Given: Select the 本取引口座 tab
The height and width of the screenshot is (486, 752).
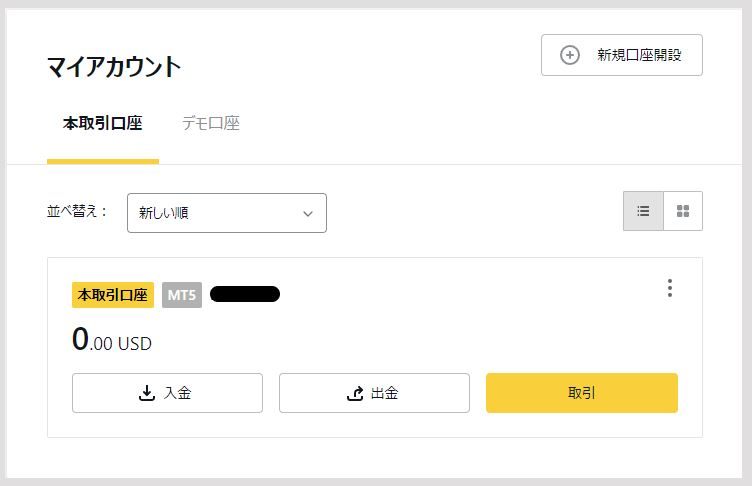Looking at the screenshot, I should tap(103, 123).
